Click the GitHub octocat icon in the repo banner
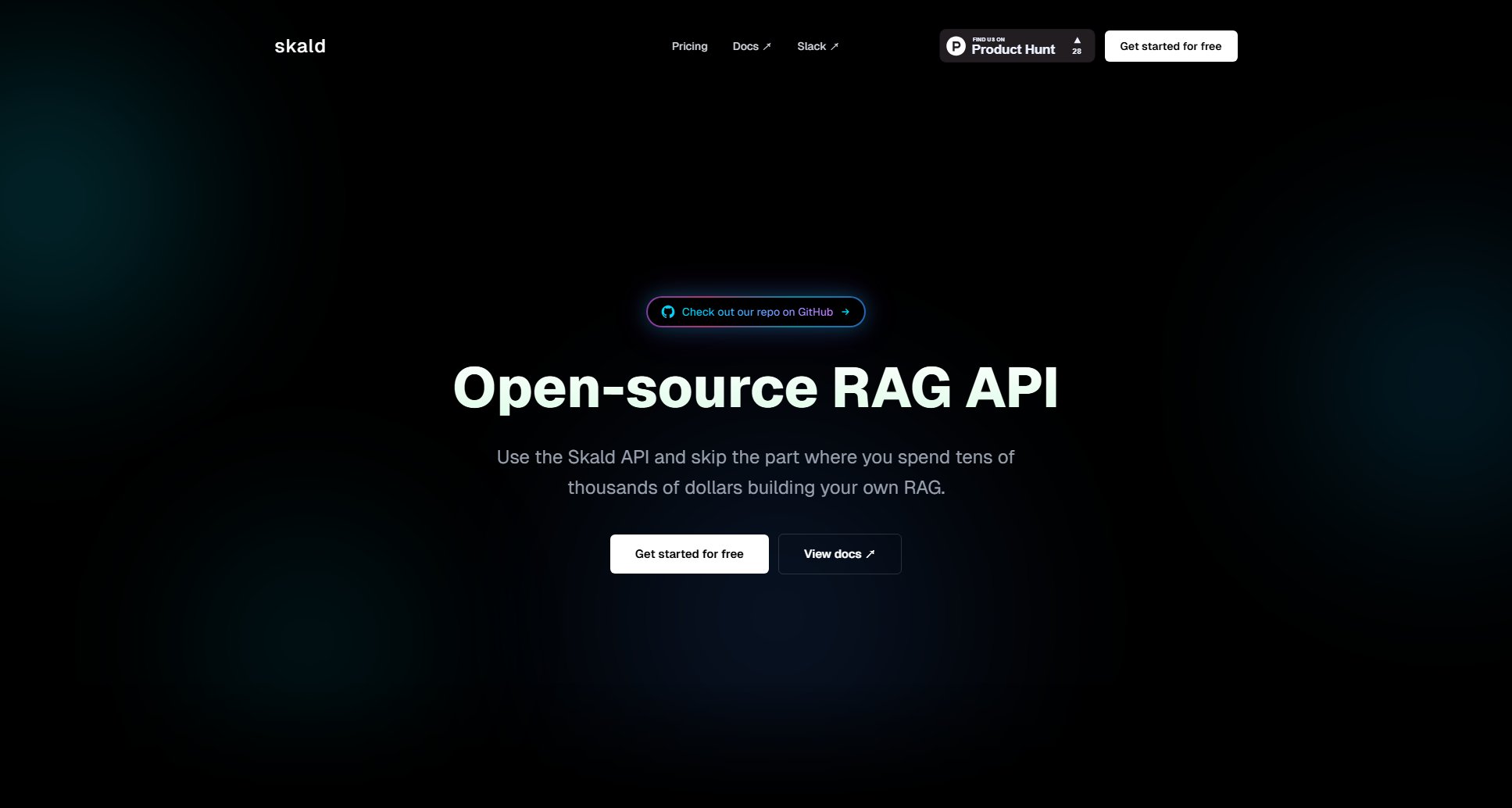This screenshot has width=1512, height=808. pos(669,312)
